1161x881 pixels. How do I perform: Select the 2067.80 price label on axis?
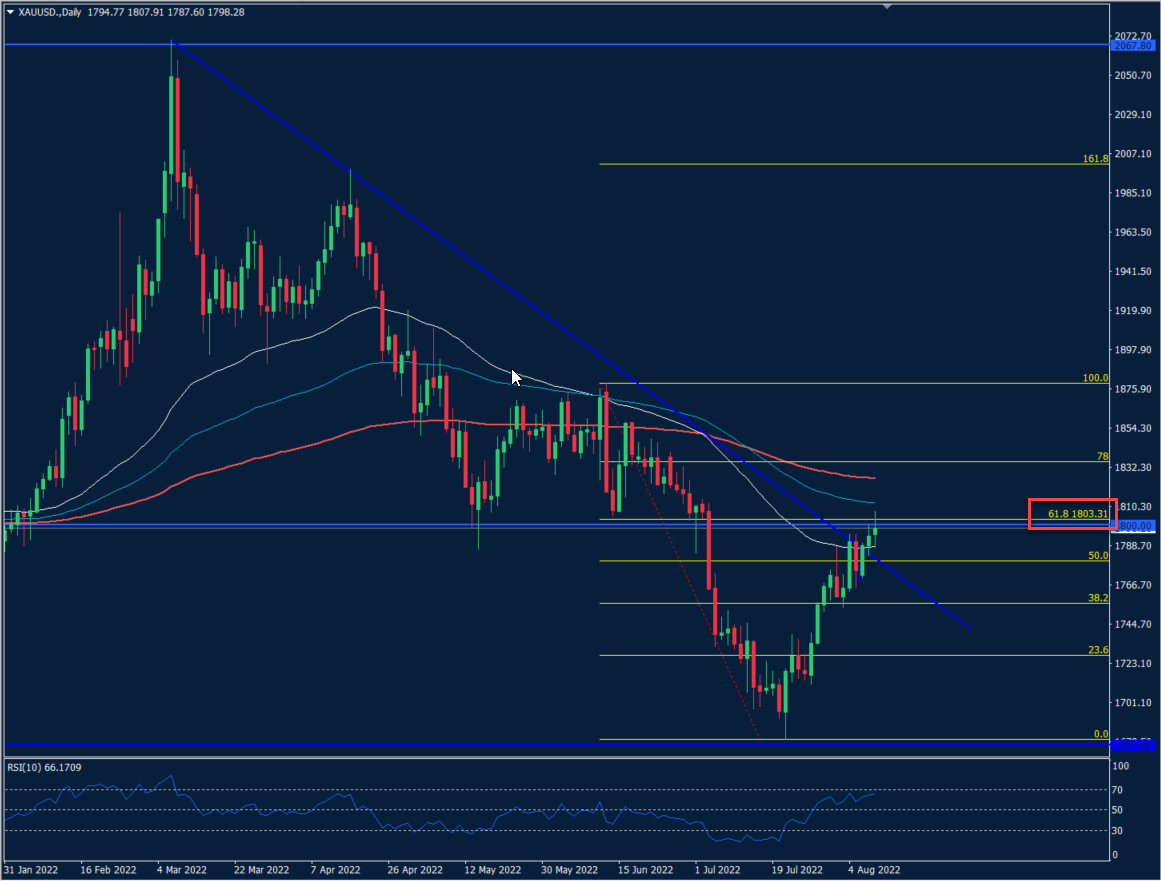point(1133,46)
